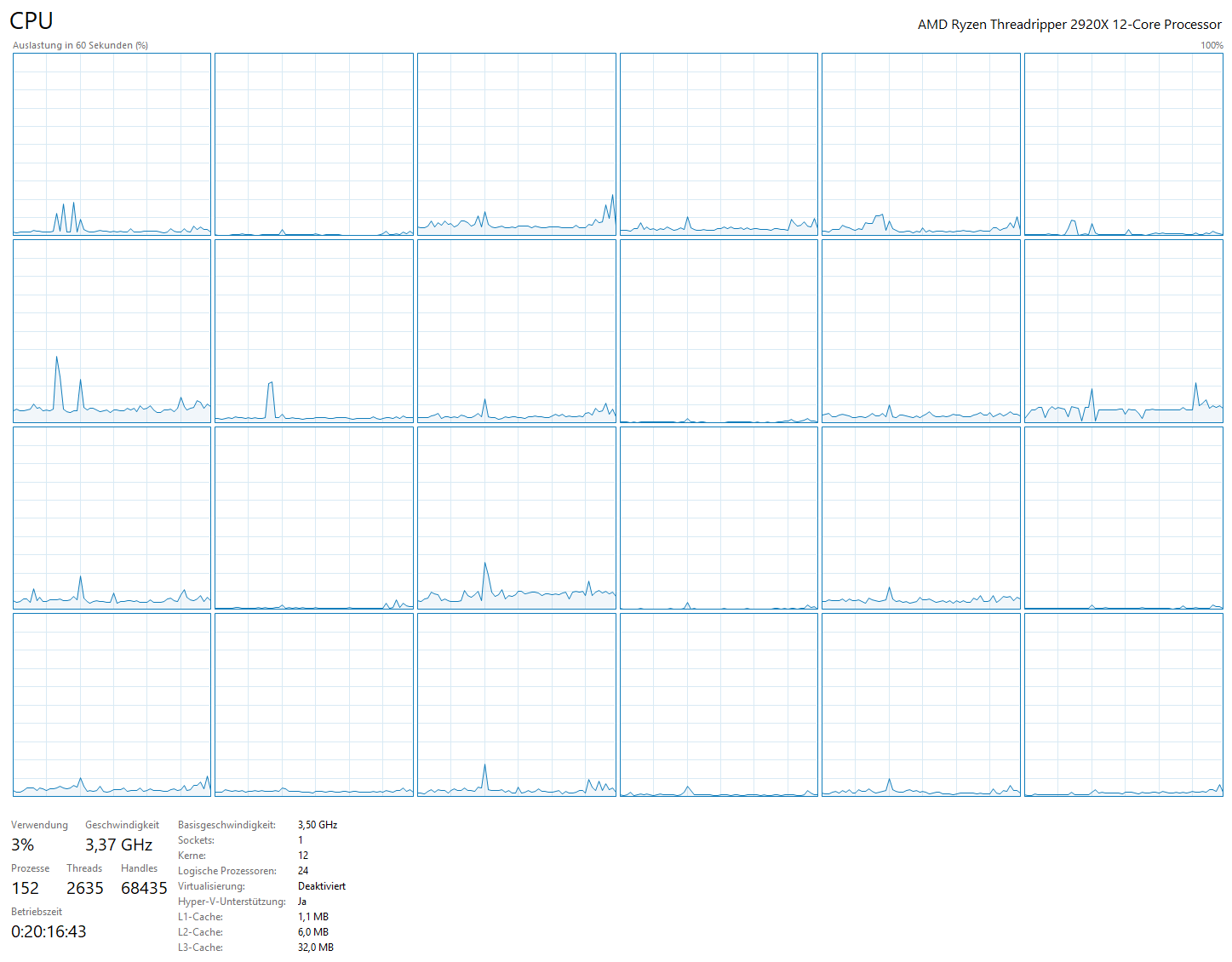This screenshot has height=962, width=1232.
Task: Select the Threads value 2635
Action: tap(84, 888)
